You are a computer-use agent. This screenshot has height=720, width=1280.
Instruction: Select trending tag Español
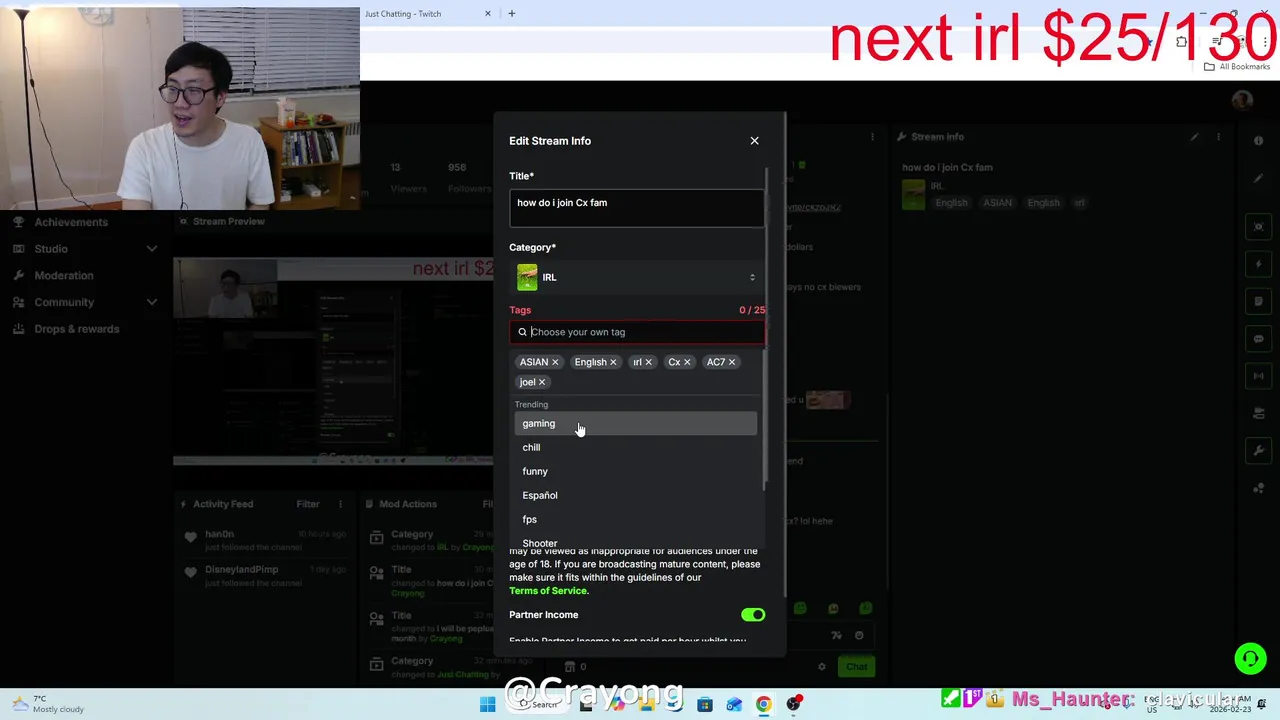tap(636, 495)
